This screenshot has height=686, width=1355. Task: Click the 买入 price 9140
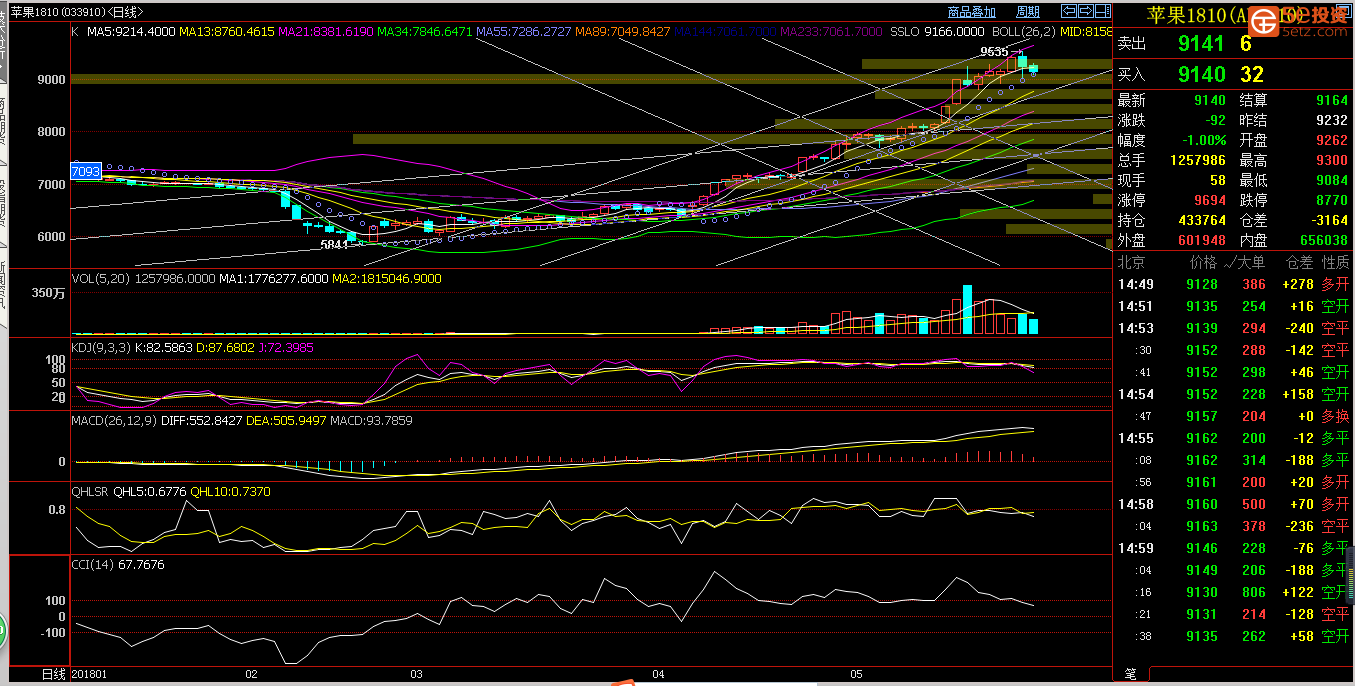1201,74
